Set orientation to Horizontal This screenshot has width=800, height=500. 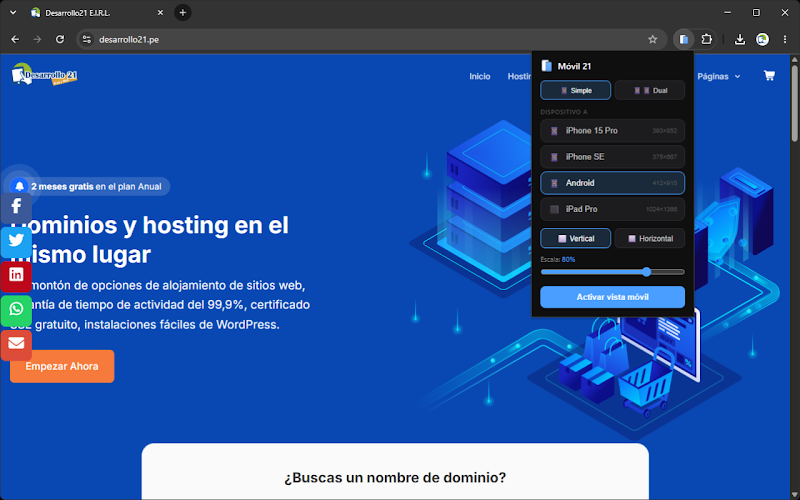point(650,238)
